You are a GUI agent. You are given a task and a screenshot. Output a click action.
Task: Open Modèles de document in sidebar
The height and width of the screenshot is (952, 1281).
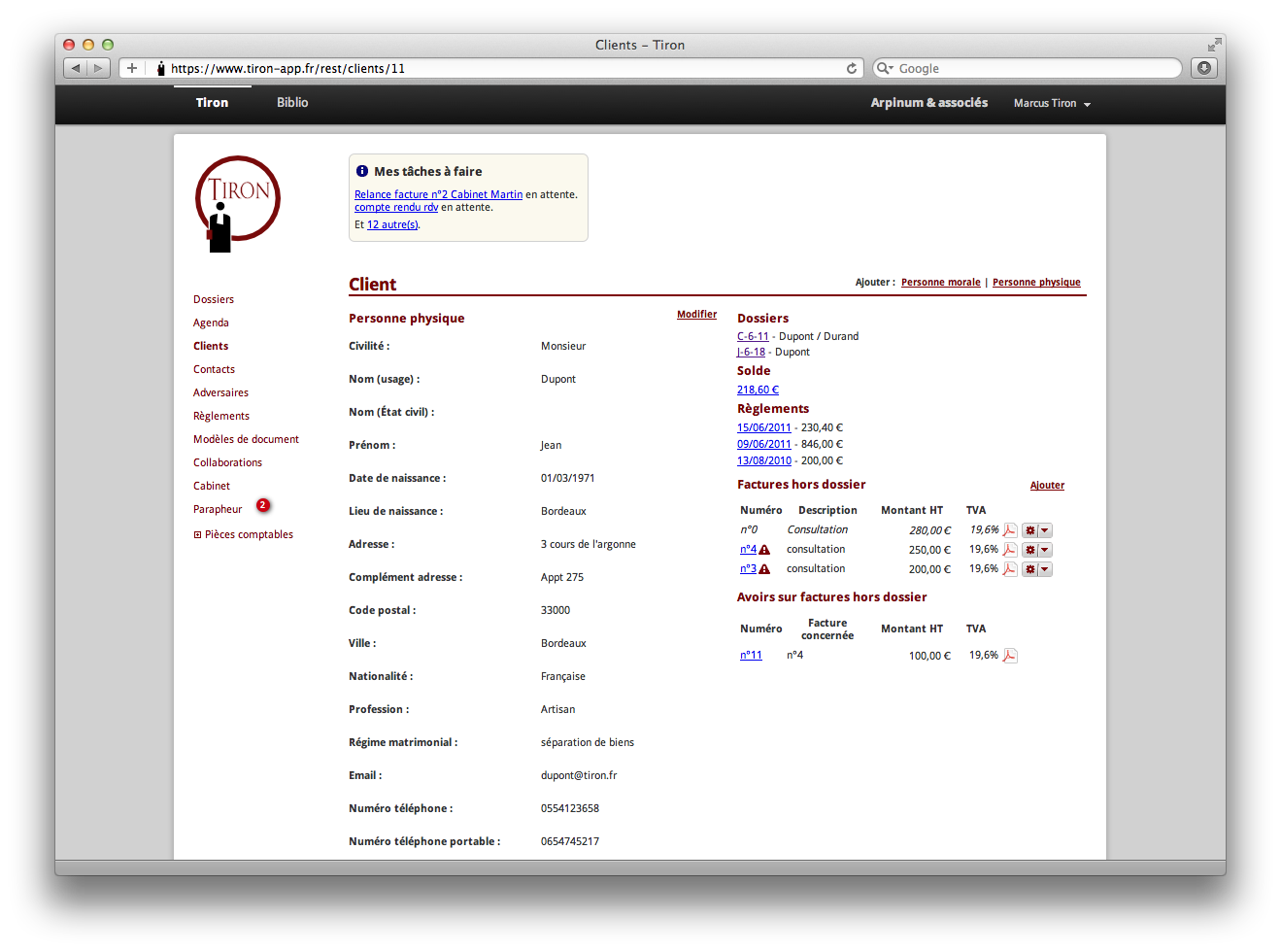pos(246,439)
